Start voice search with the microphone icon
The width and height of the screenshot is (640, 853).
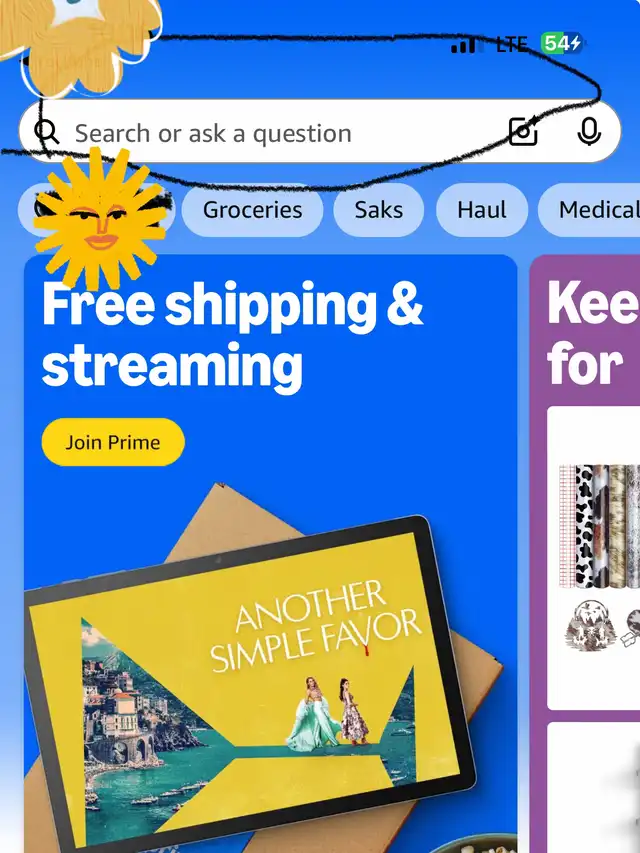tap(589, 132)
